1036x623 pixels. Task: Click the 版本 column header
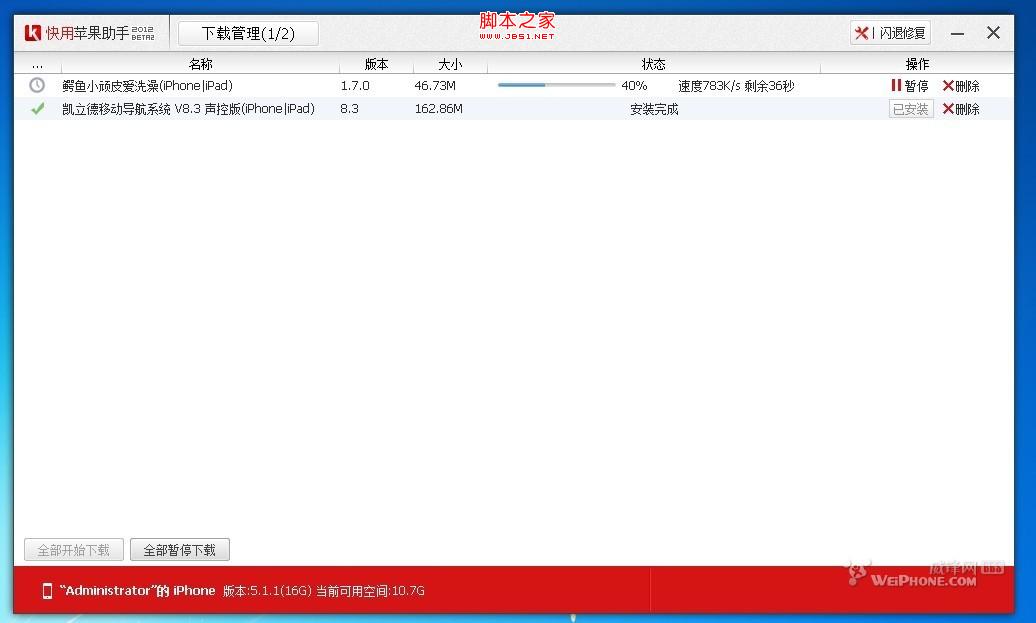(x=376, y=64)
